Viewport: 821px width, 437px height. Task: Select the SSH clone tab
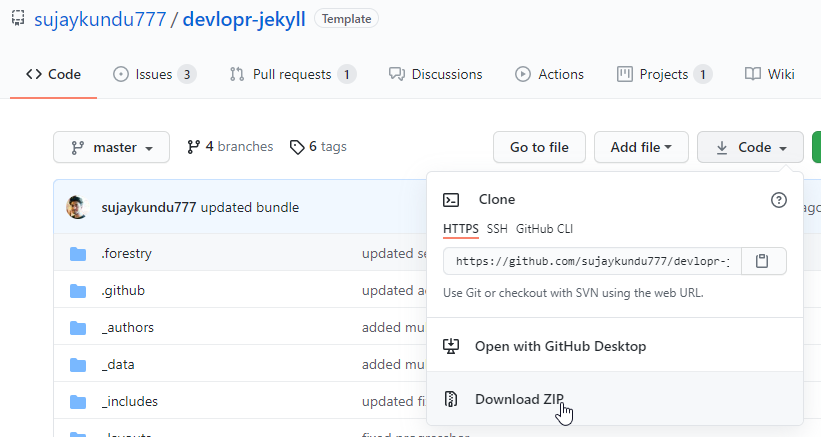[497, 229]
